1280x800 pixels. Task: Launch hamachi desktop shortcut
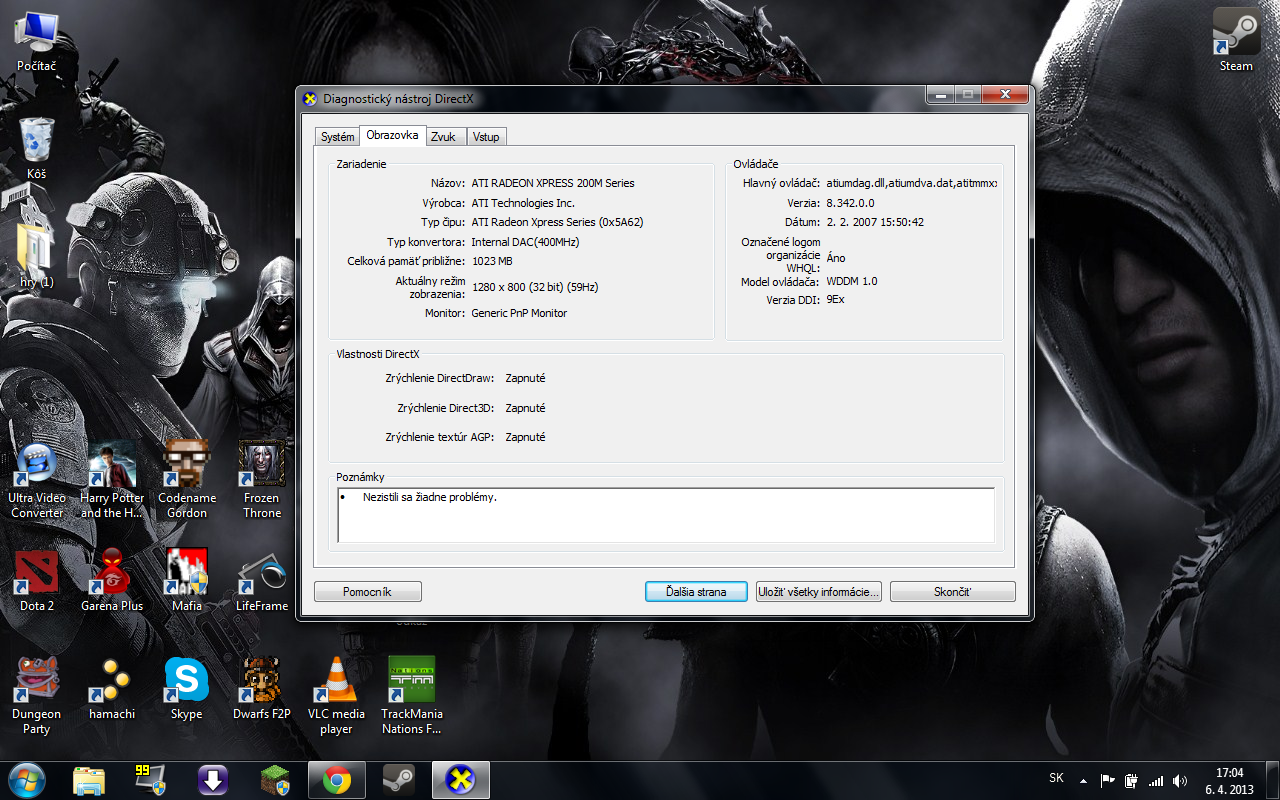point(112,689)
